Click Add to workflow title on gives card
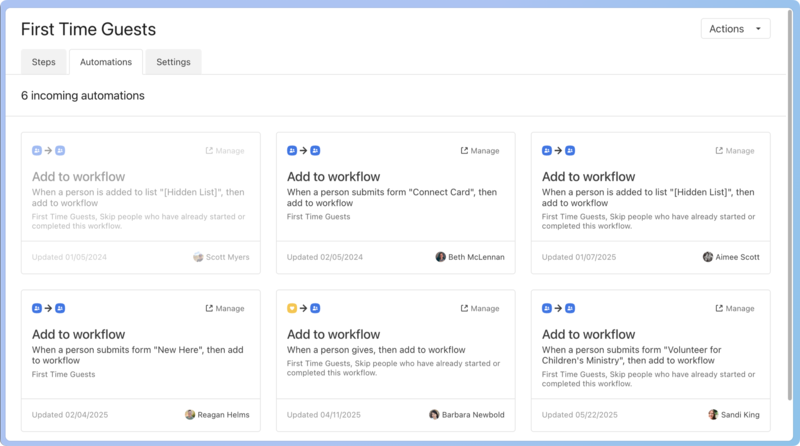 point(333,334)
